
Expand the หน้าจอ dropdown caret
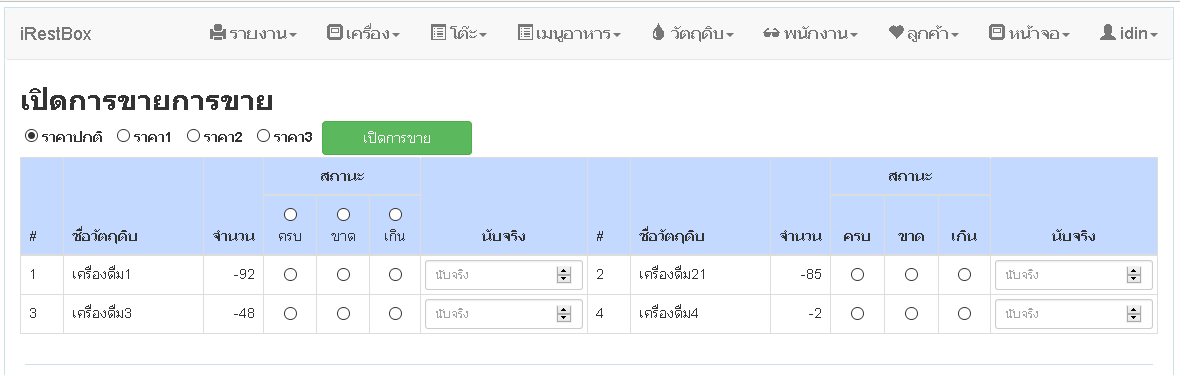[1066, 35]
